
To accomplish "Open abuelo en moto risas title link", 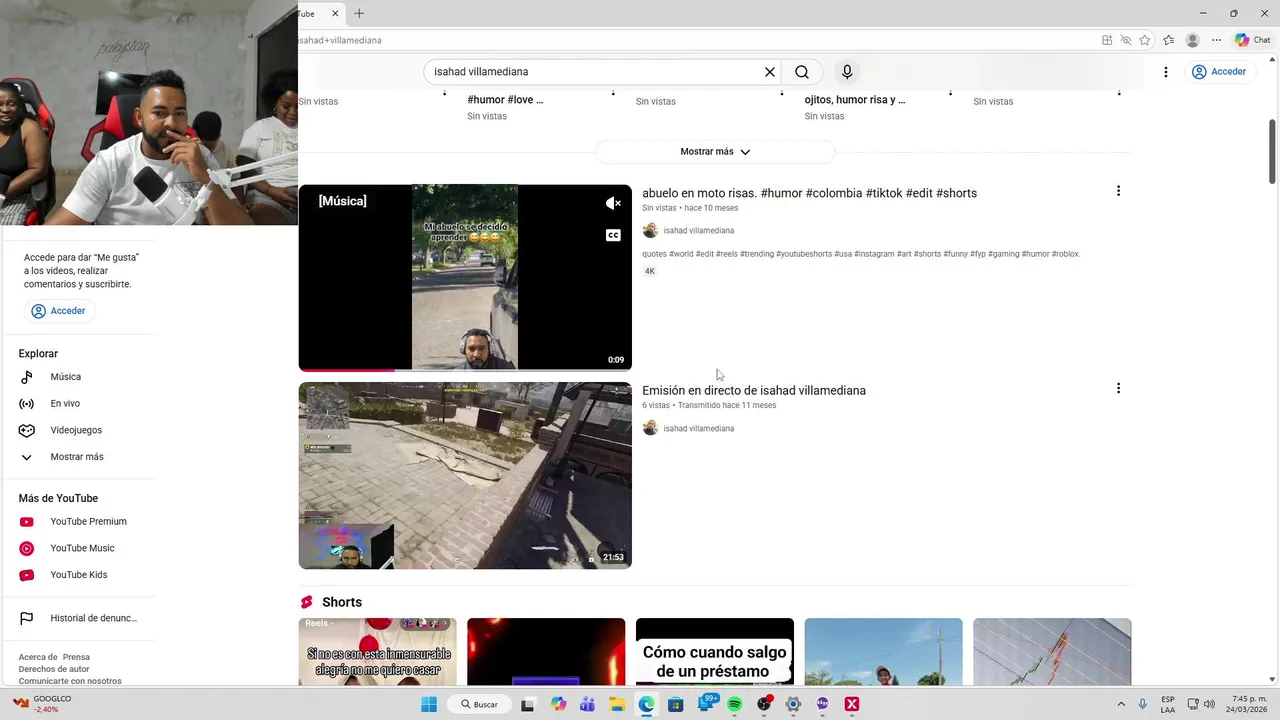I will pos(809,193).
